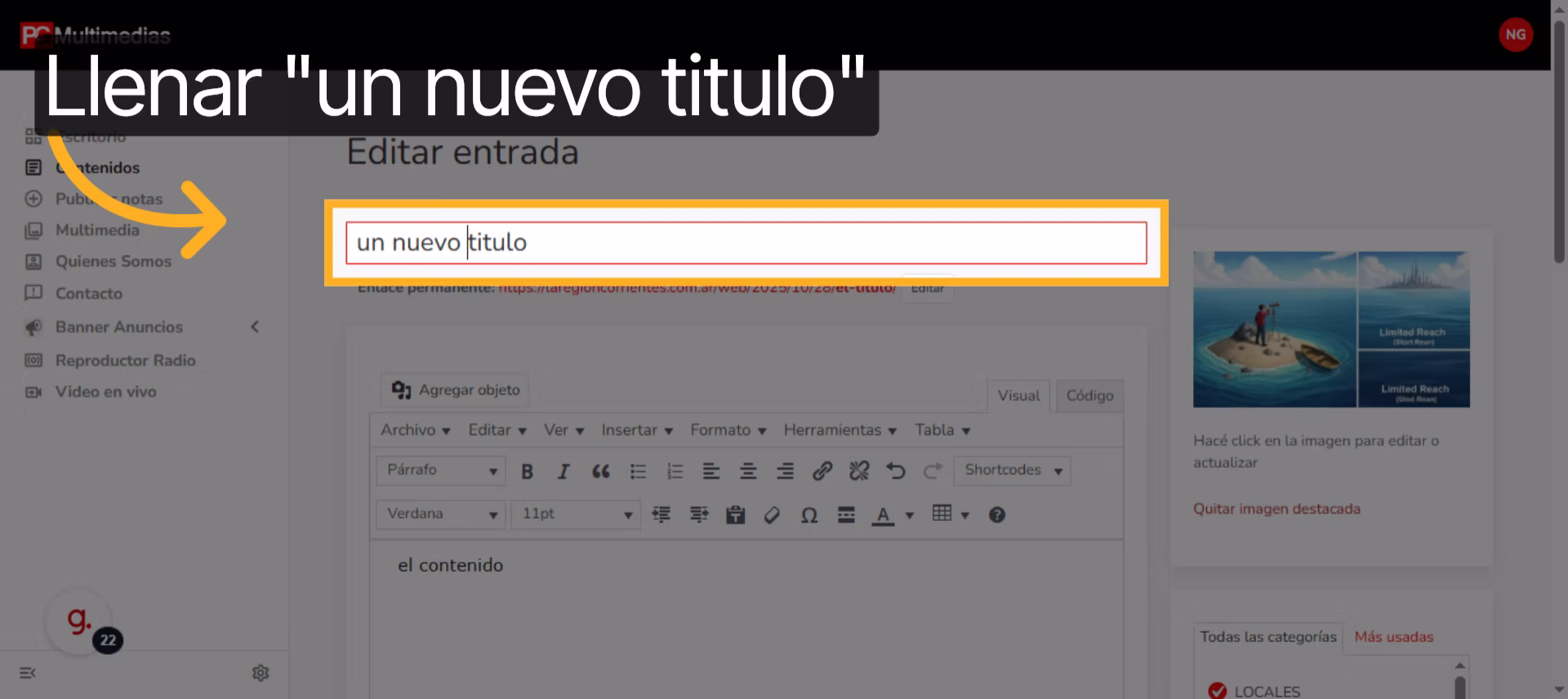Screen dimensions: 1568x699
Task: Apply Italic formatting in editor toolbar
Action: pyautogui.click(x=563, y=471)
